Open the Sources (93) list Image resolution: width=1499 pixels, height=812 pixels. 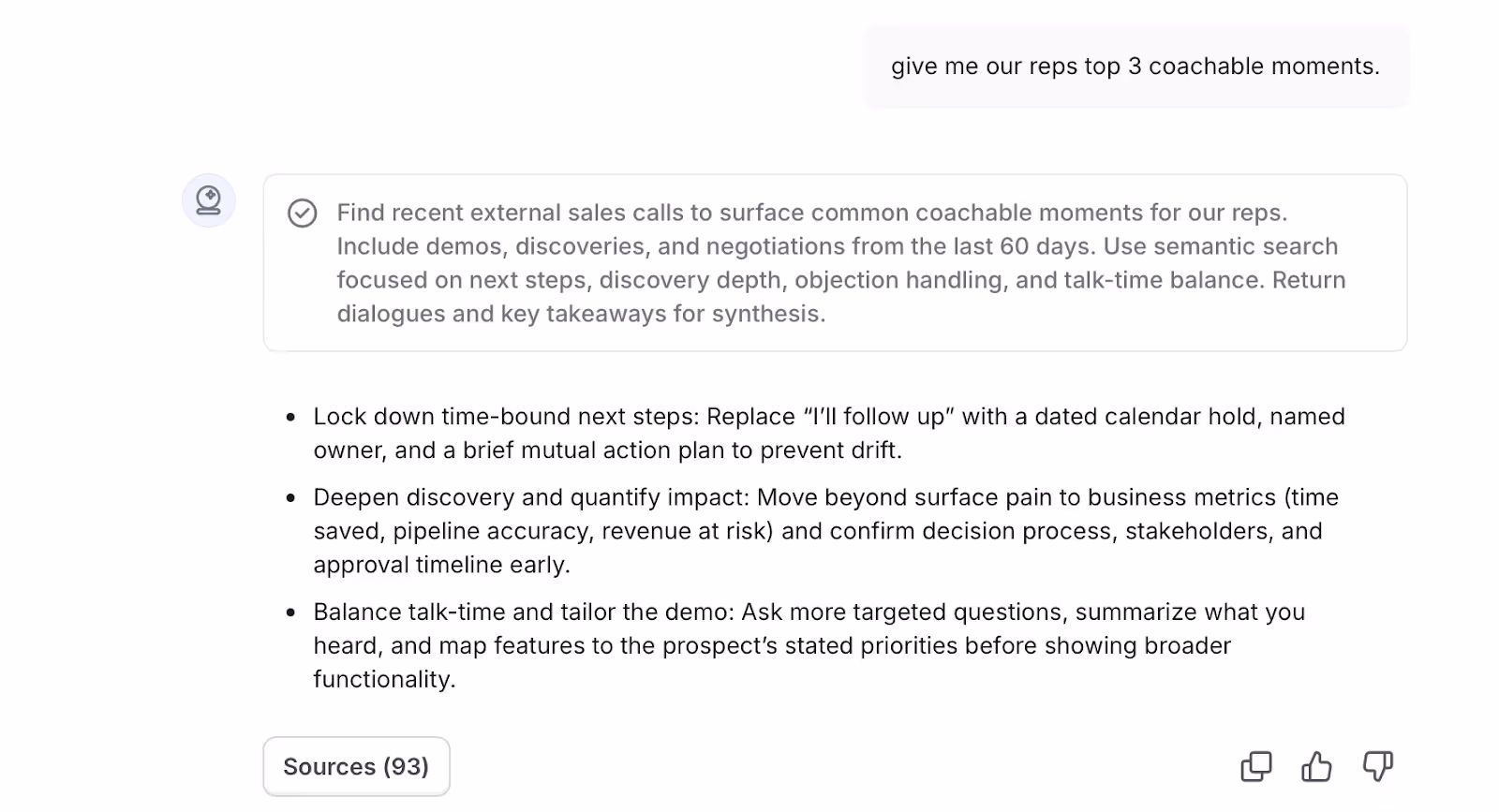tap(356, 766)
